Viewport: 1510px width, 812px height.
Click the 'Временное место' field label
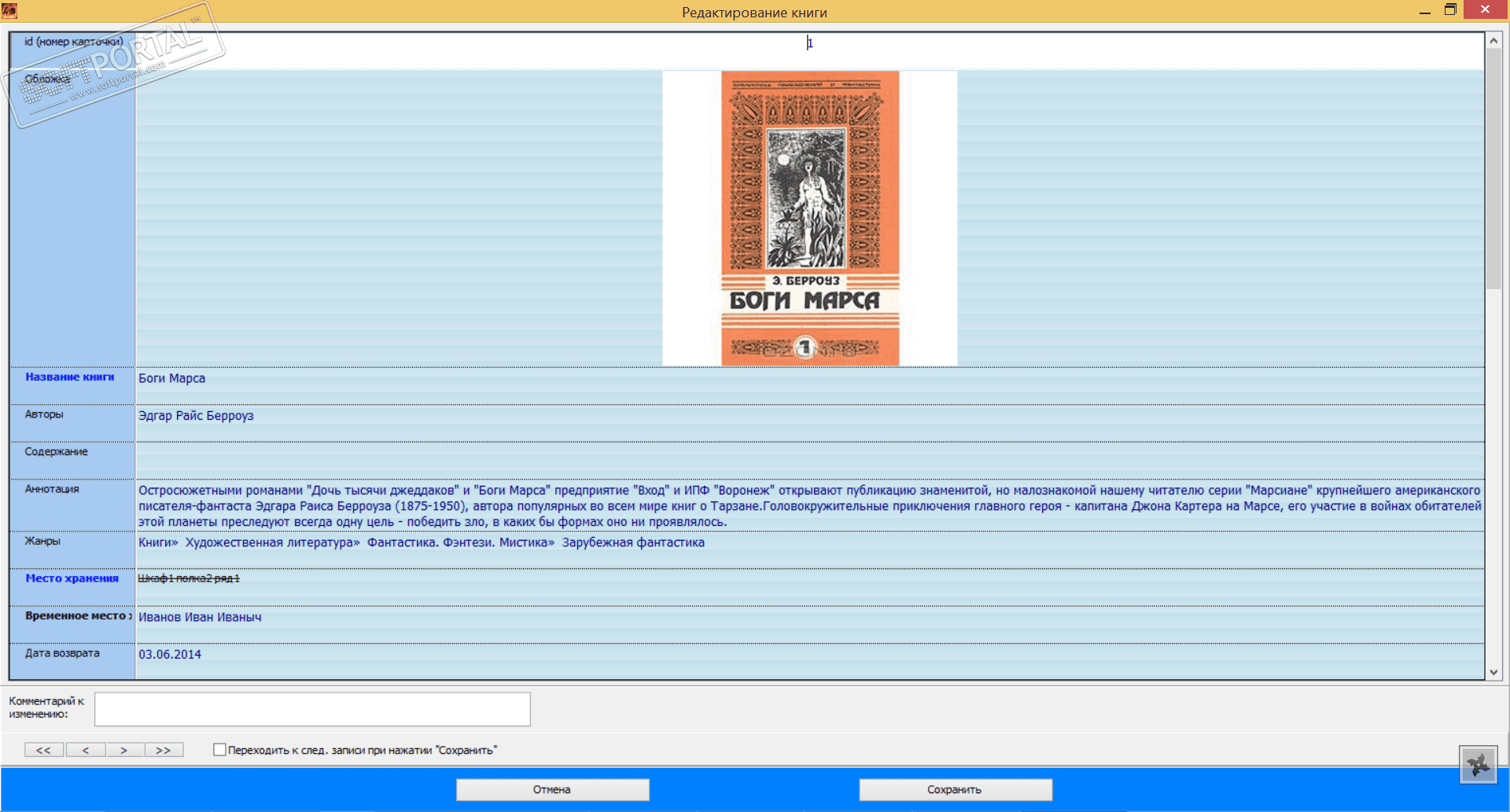79,615
